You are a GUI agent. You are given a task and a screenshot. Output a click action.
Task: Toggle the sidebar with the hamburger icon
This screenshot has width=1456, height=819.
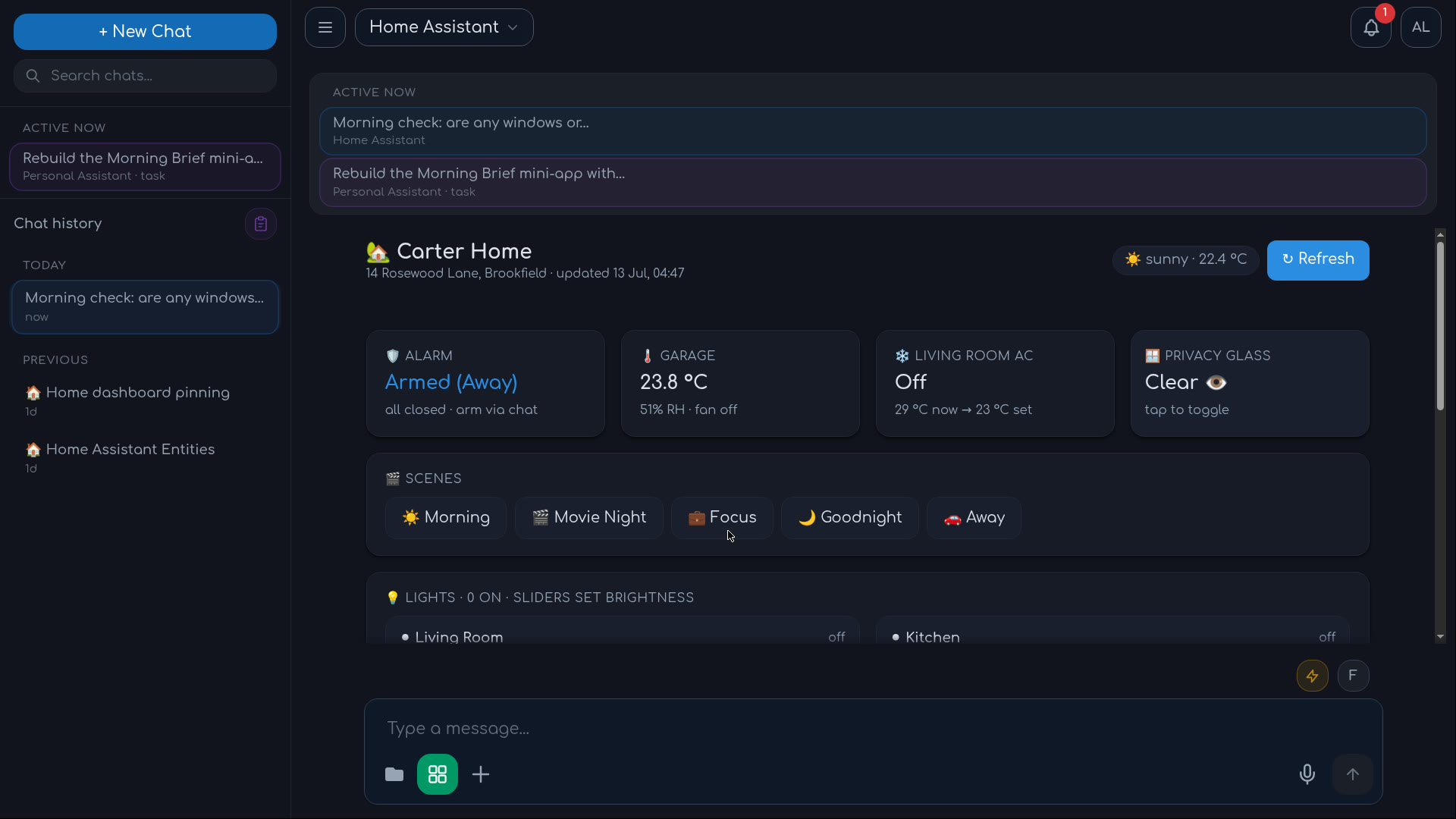[325, 27]
